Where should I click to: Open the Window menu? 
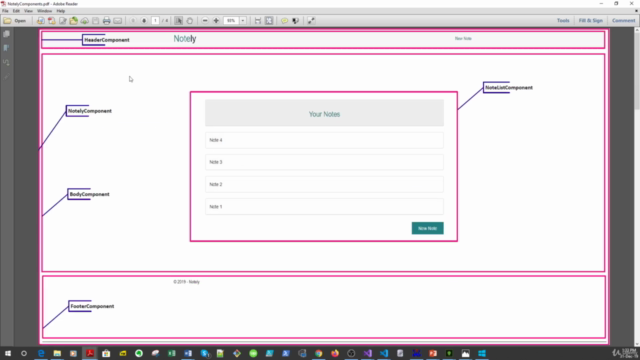44,11
